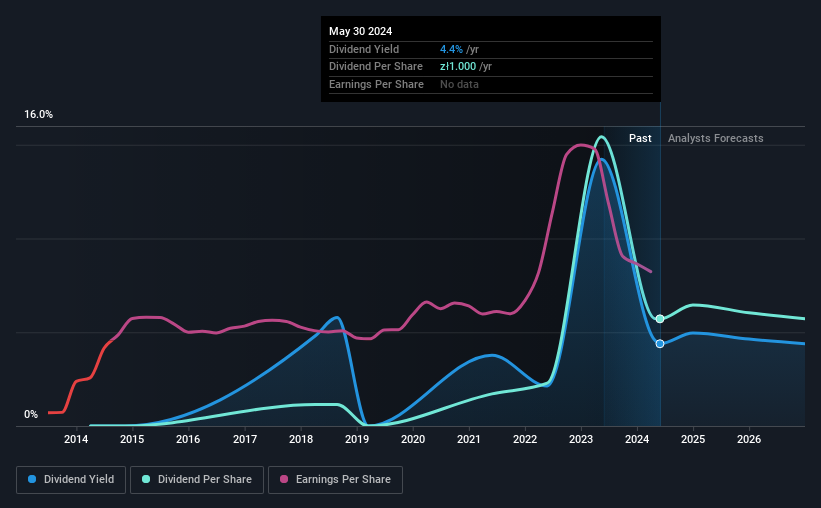Toggle the Dividend Per Share legend button
The height and width of the screenshot is (508, 821).
coord(196,480)
